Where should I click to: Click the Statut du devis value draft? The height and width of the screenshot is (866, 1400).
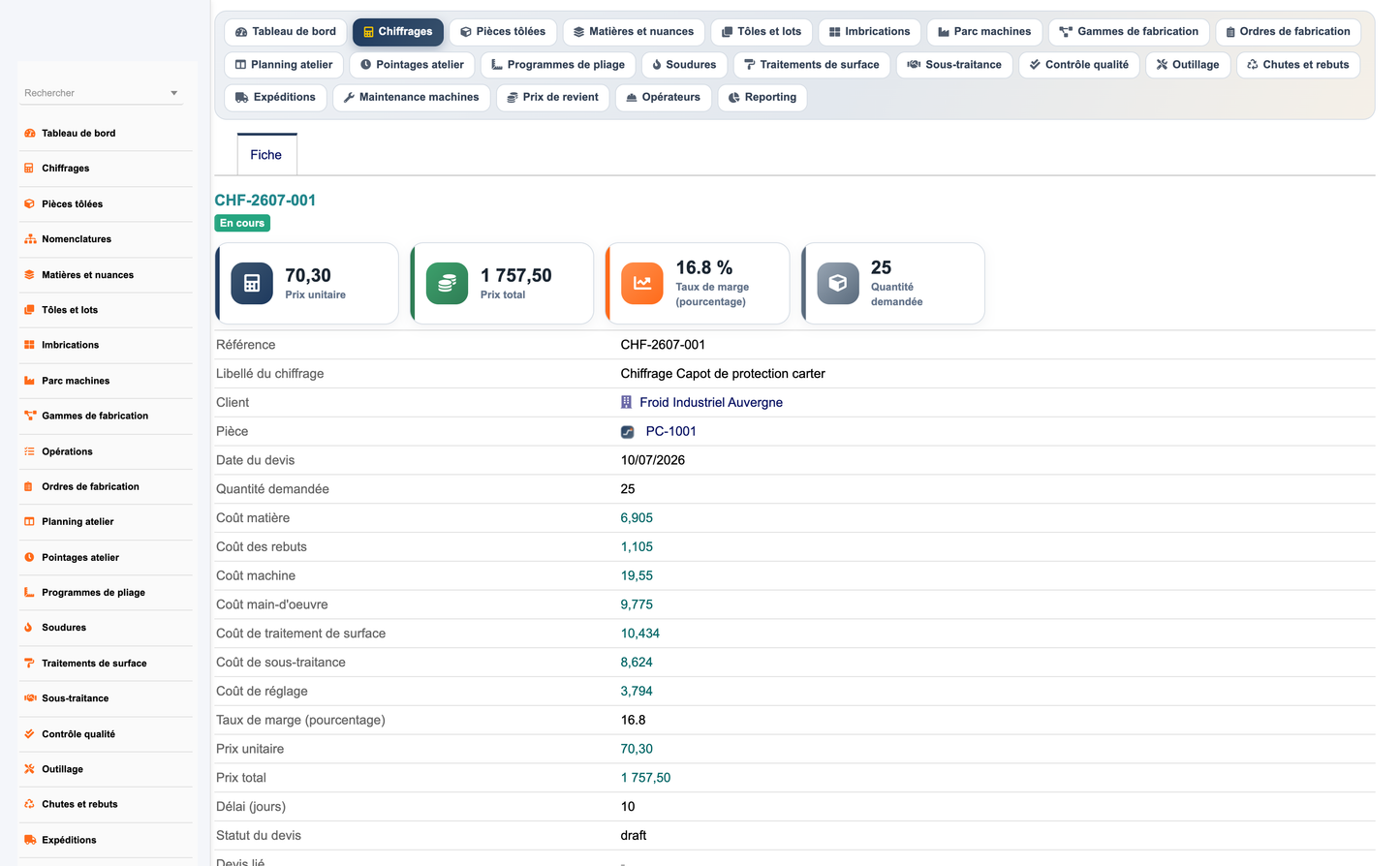pos(634,836)
